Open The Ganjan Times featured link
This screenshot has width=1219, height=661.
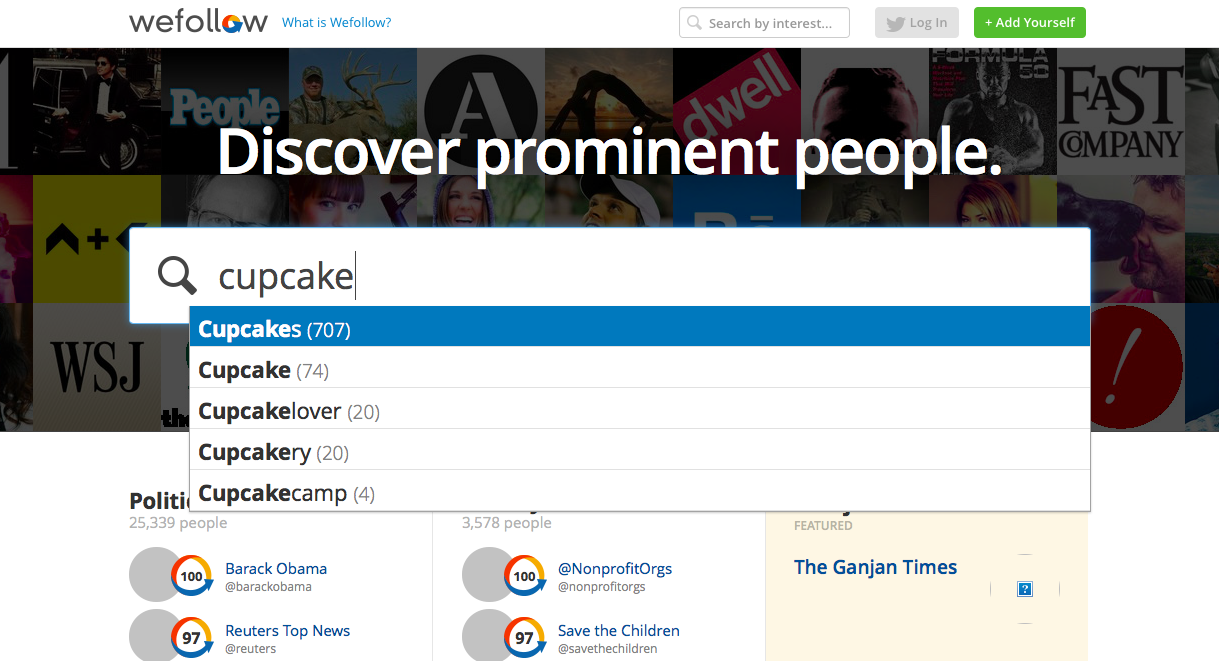click(x=875, y=567)
